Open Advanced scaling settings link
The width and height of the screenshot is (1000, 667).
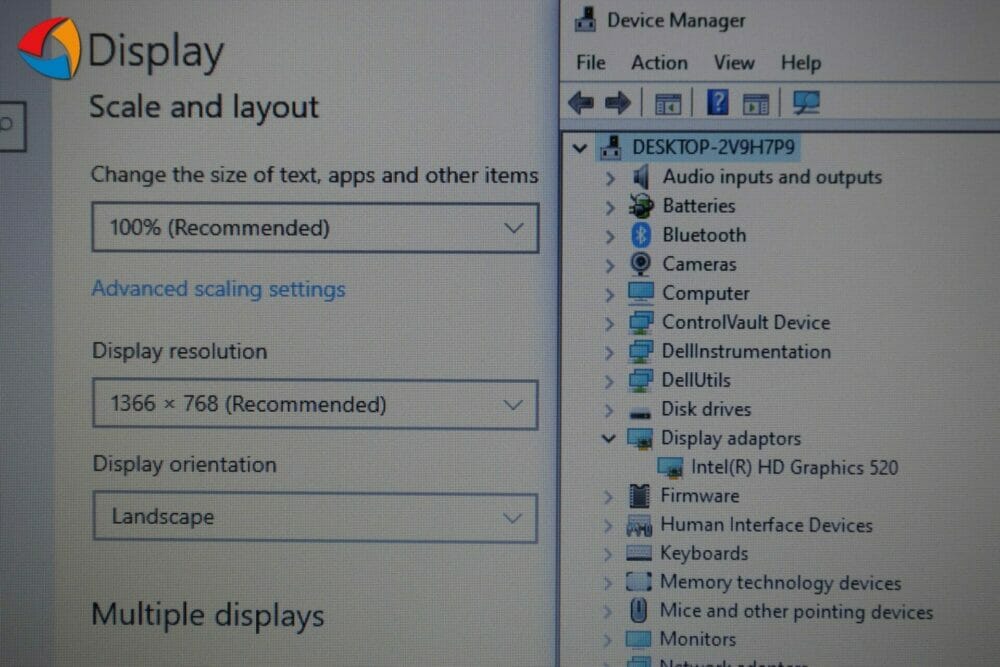tap(219, 289)
